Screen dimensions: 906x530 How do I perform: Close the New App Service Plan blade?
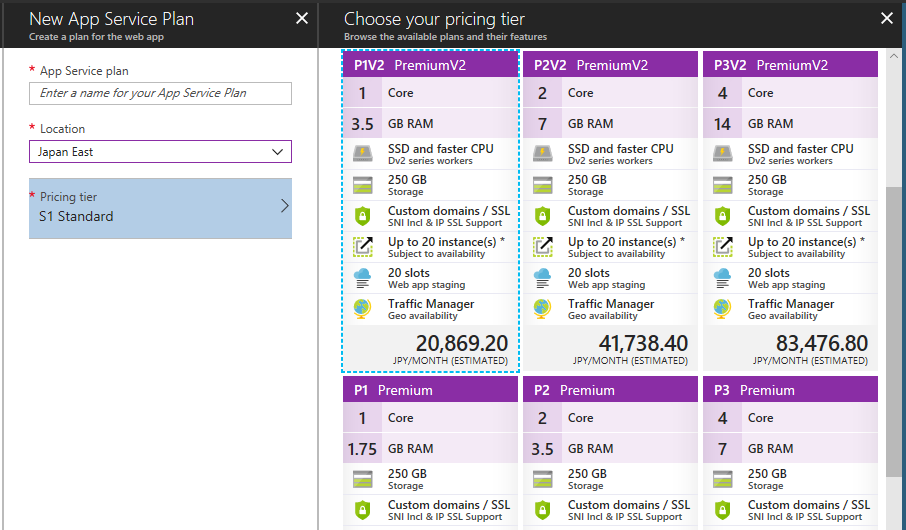click(302, 18)
